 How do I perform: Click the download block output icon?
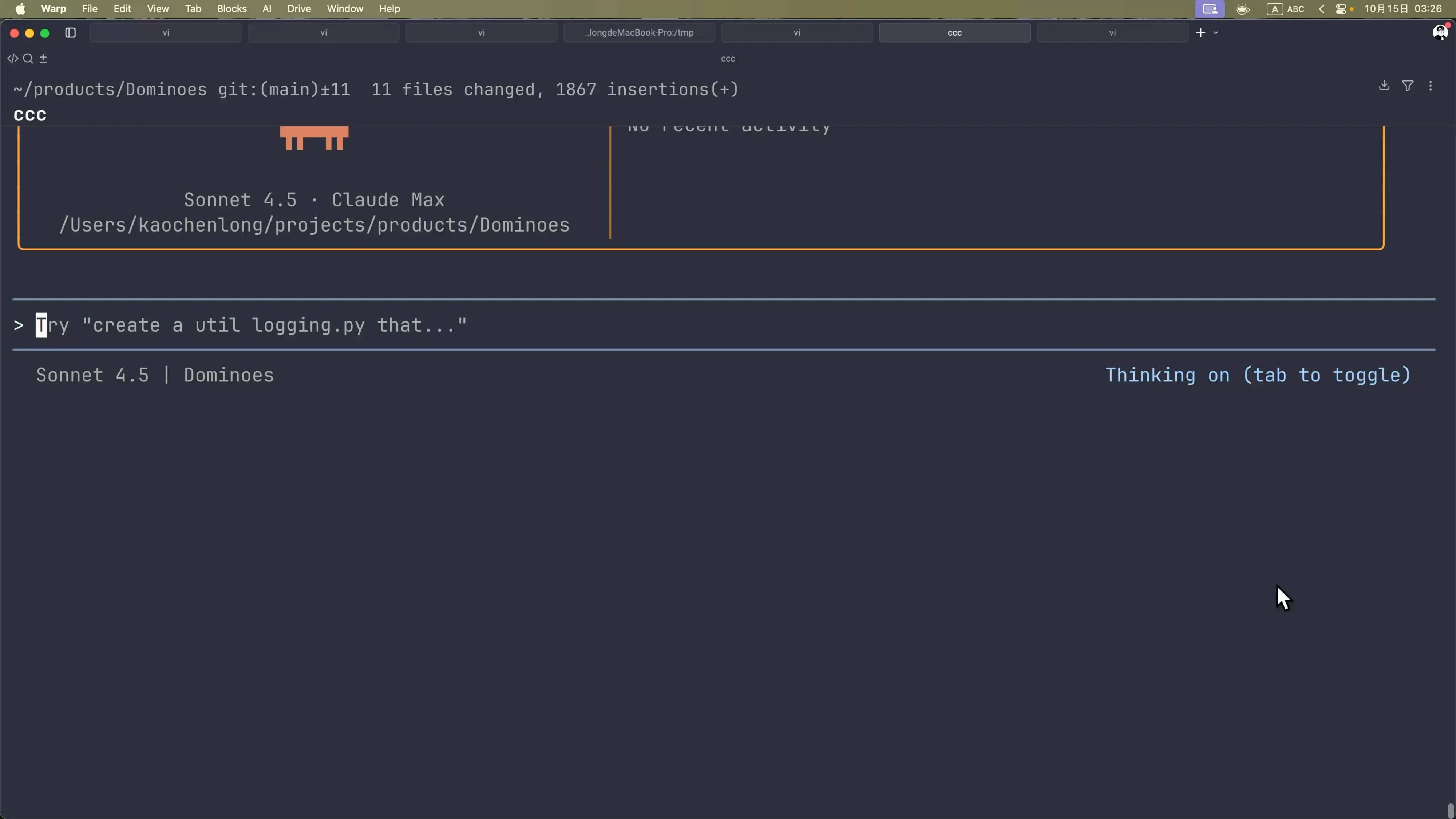(1384, 85)
